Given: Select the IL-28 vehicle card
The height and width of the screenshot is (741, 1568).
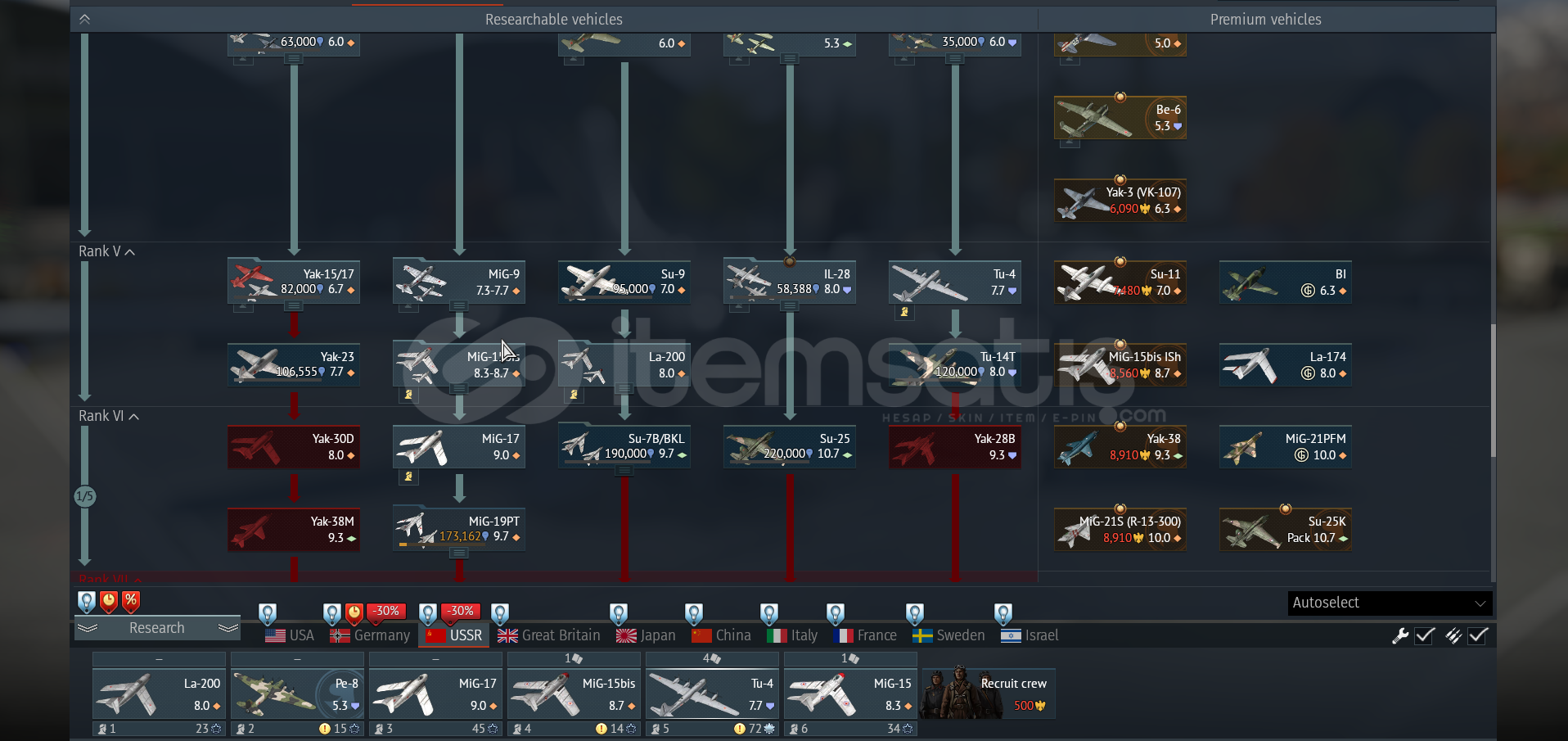Looking at the screenshot, I should click(x=790, y=282).
